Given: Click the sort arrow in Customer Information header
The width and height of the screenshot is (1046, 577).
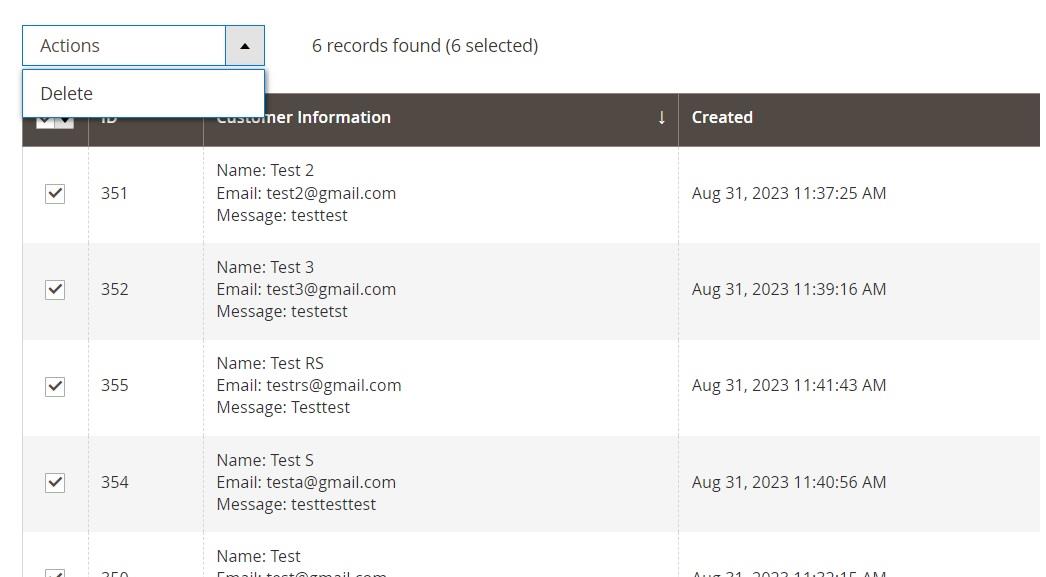Looking at the screenshot, I should [x=661, y=118].
